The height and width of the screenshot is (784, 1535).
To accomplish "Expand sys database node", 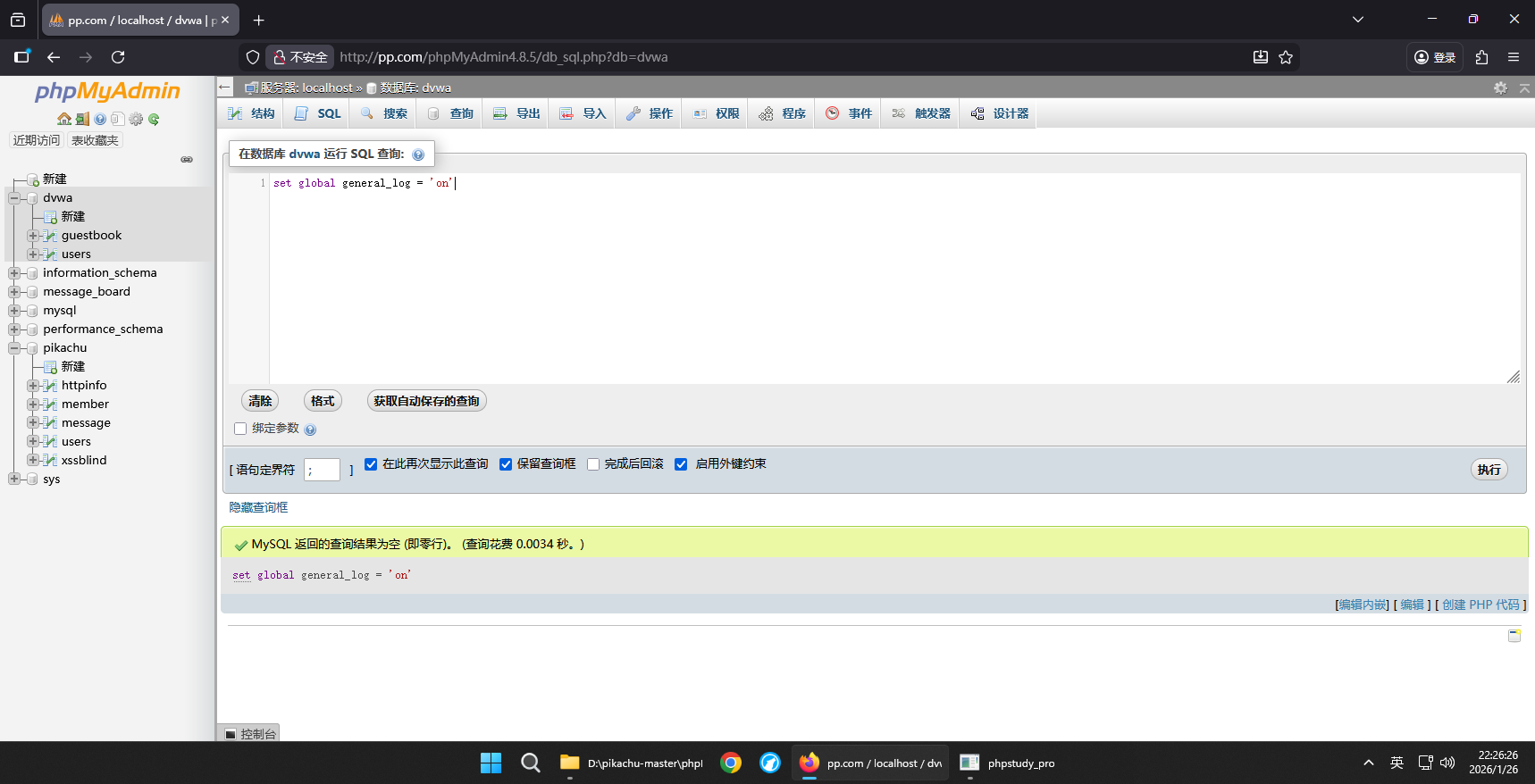I will pyautogui.click(x=14, y=480).
